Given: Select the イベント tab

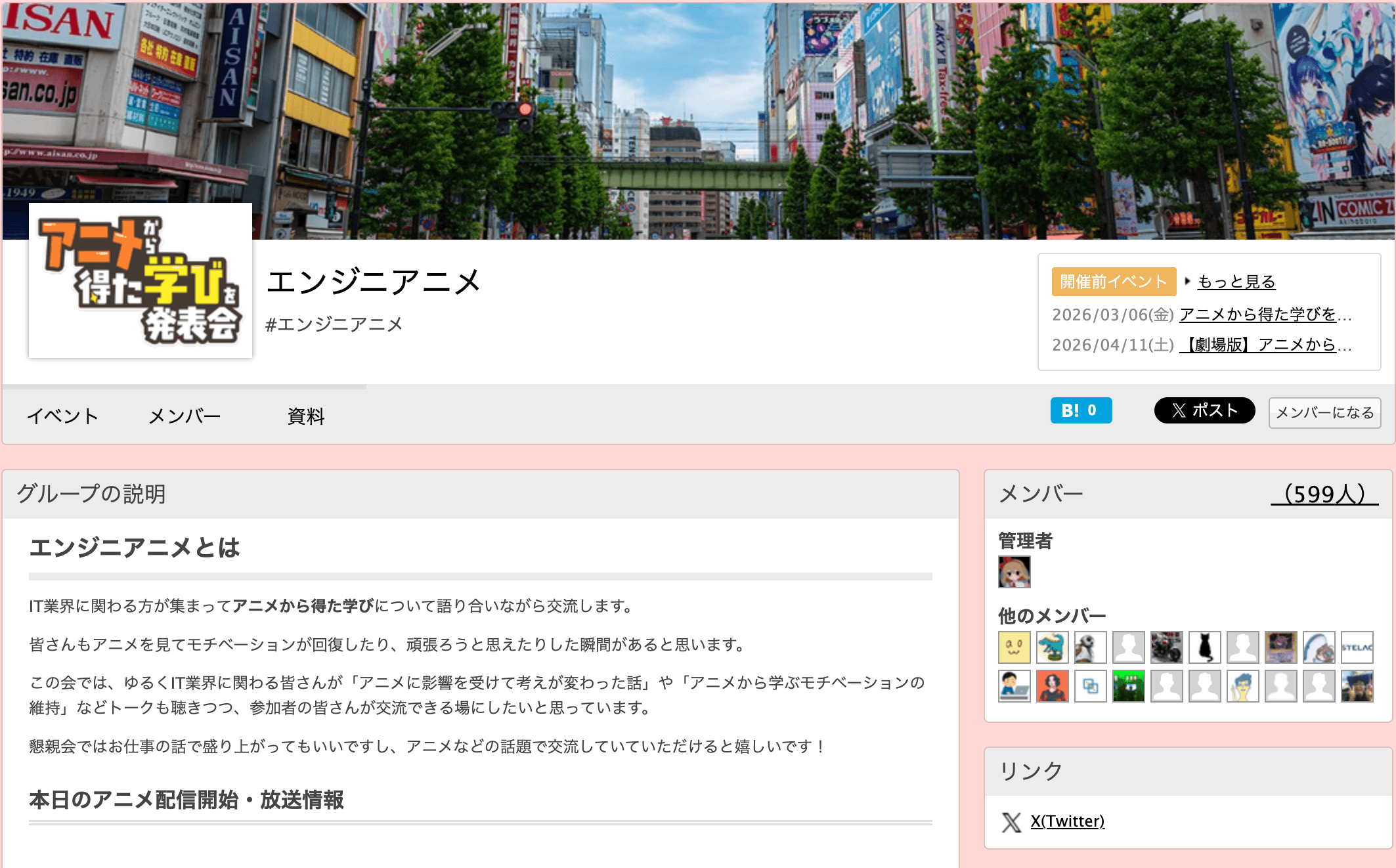Looking at the screenshot, I should pyautogui.click(x=63, y=414).
